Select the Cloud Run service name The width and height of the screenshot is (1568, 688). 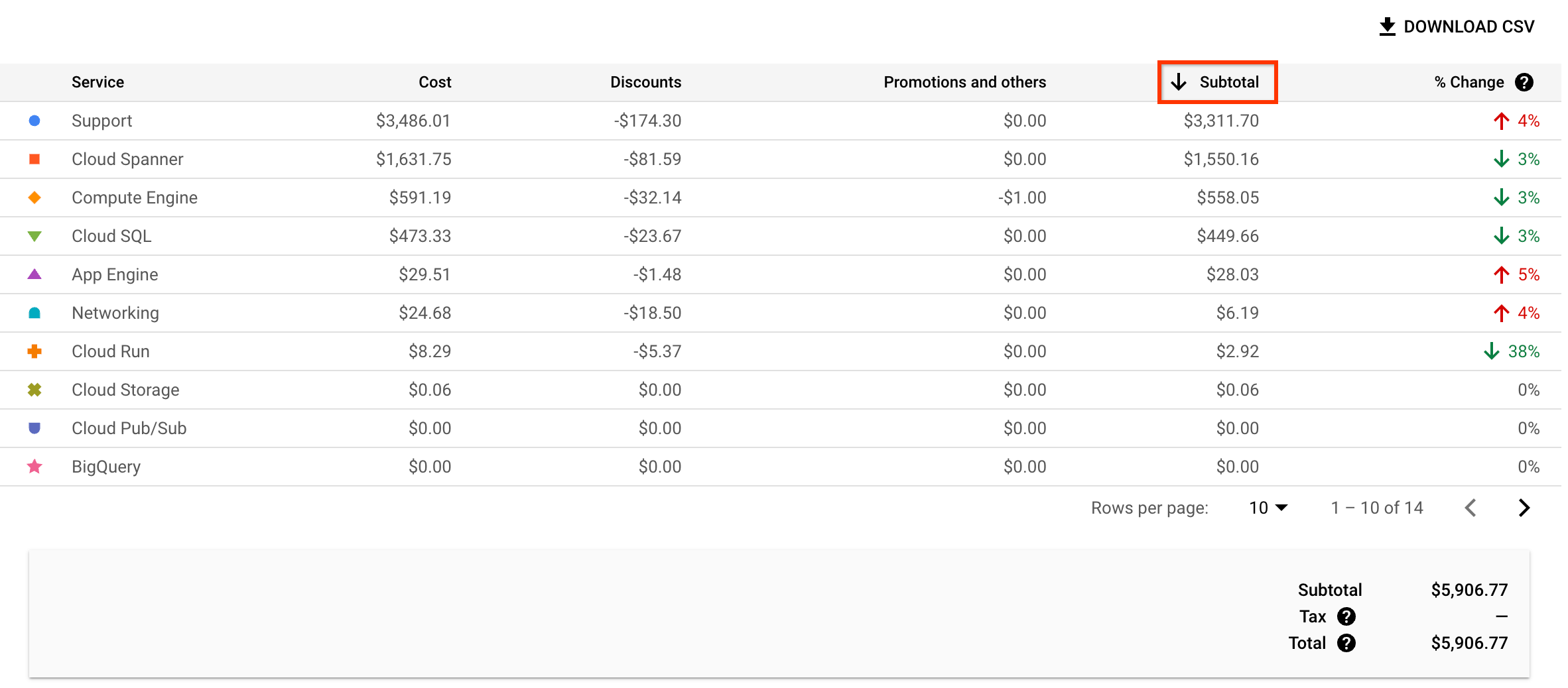111,351
